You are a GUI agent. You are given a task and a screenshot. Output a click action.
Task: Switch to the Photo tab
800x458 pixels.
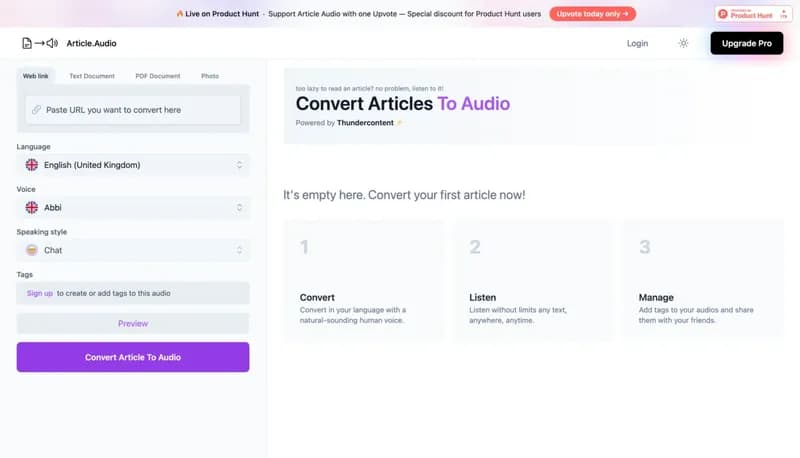[210, 76]
